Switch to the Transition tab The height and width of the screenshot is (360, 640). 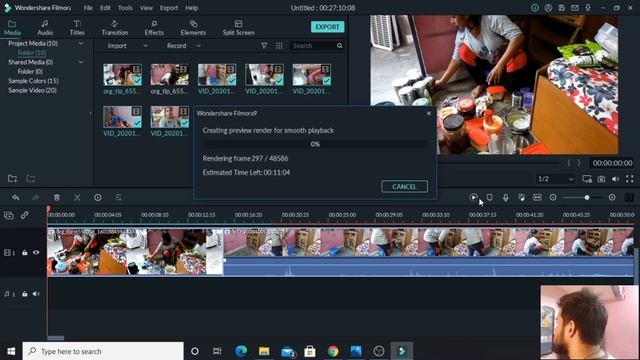[115, 28]
